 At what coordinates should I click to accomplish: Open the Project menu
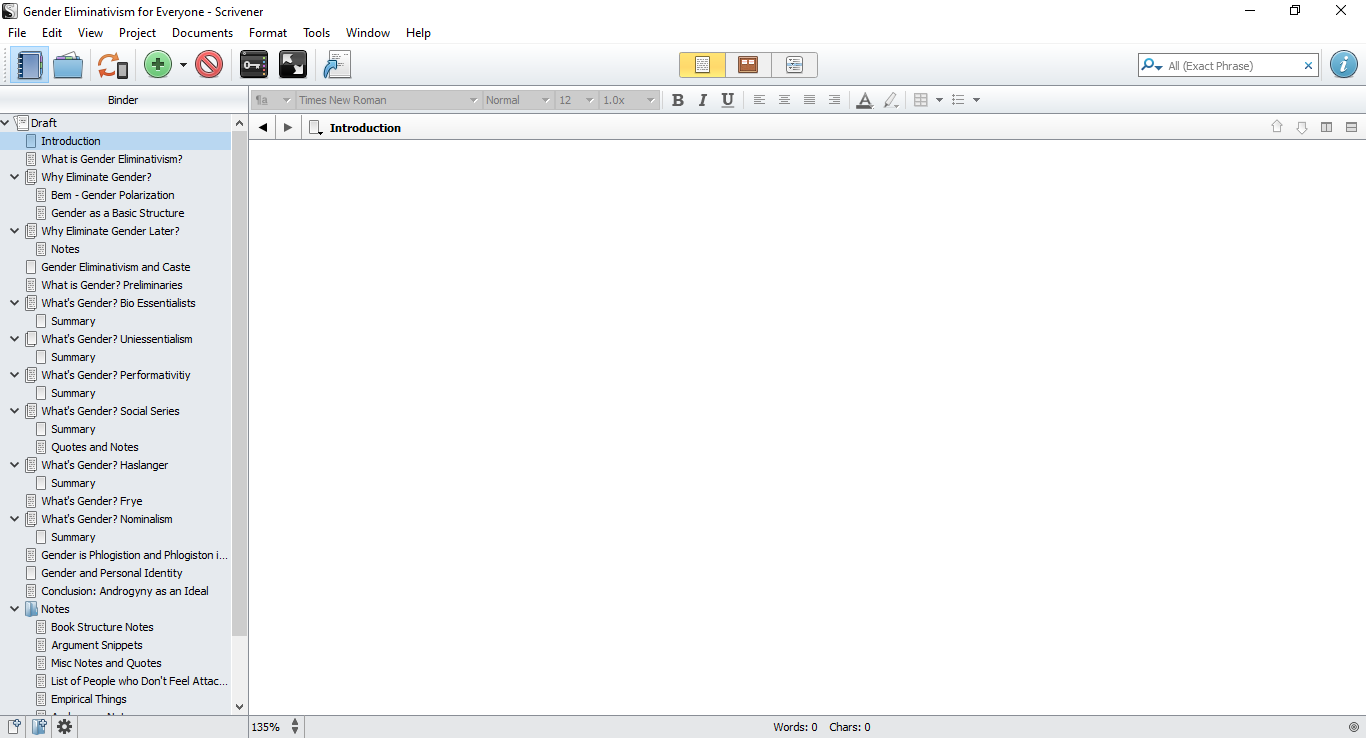point(137,33)
